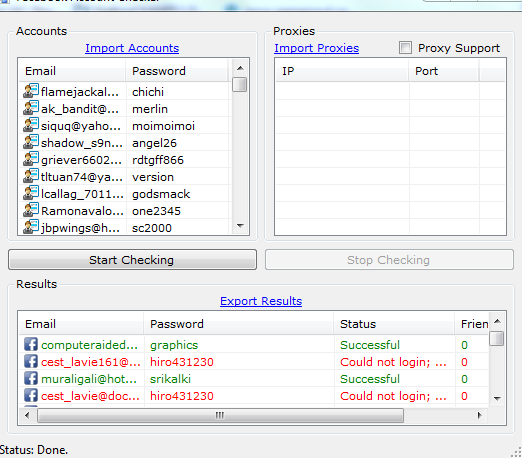The image size is (522, 458).
Task: Select the results password cell 'graphics'
Action: point(174,345)
